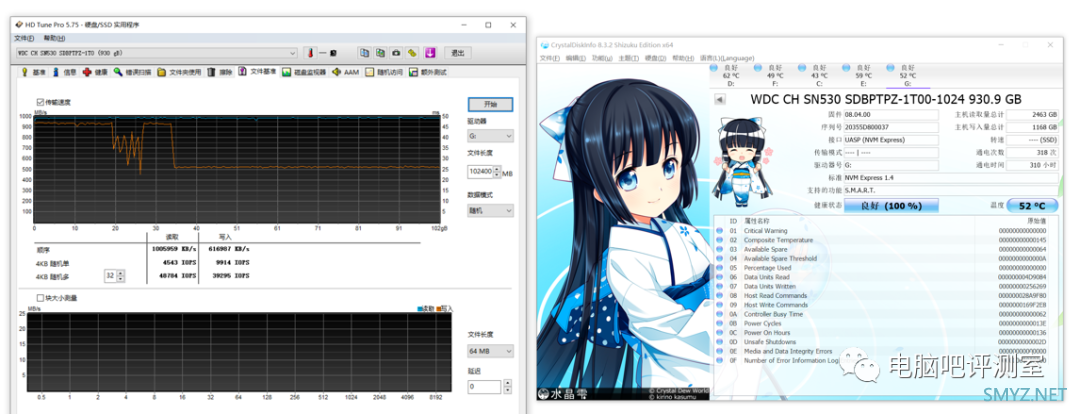Switch to the 文件夹使用 folder usage tab
The width and height of the screenshot is (1080, 414).
(179, 72)
